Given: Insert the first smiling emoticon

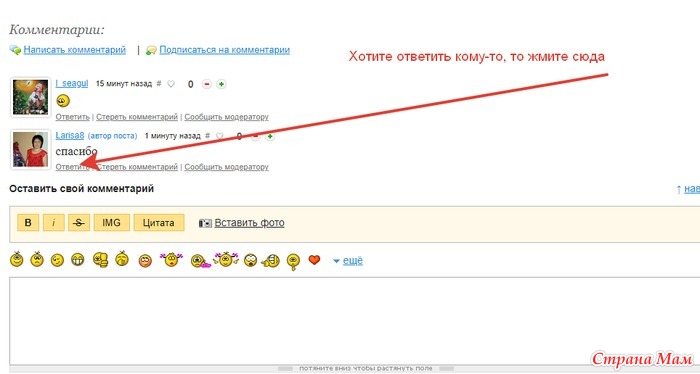Looking at the screenshot, I should pos(17,259).
